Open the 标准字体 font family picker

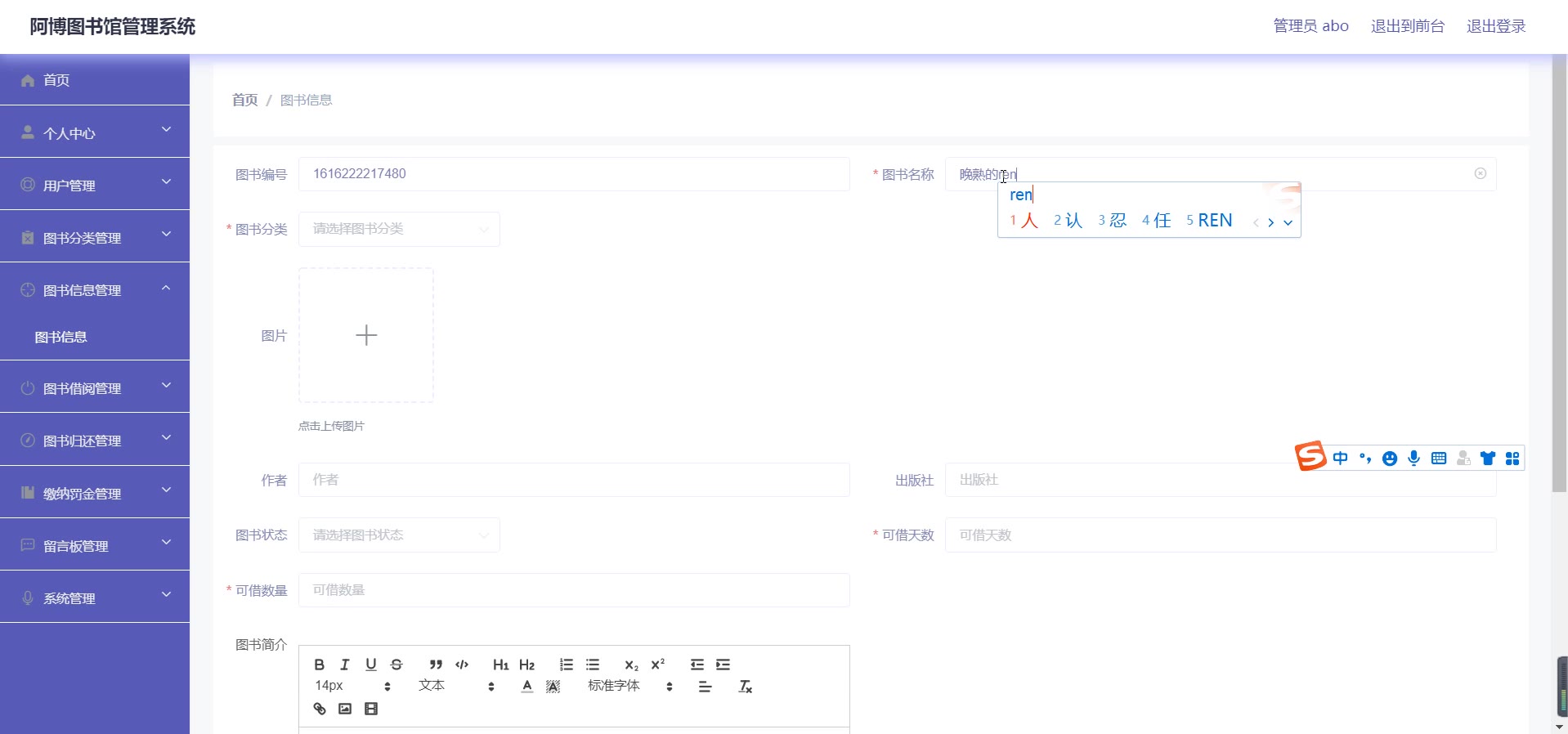pos(630,686)
